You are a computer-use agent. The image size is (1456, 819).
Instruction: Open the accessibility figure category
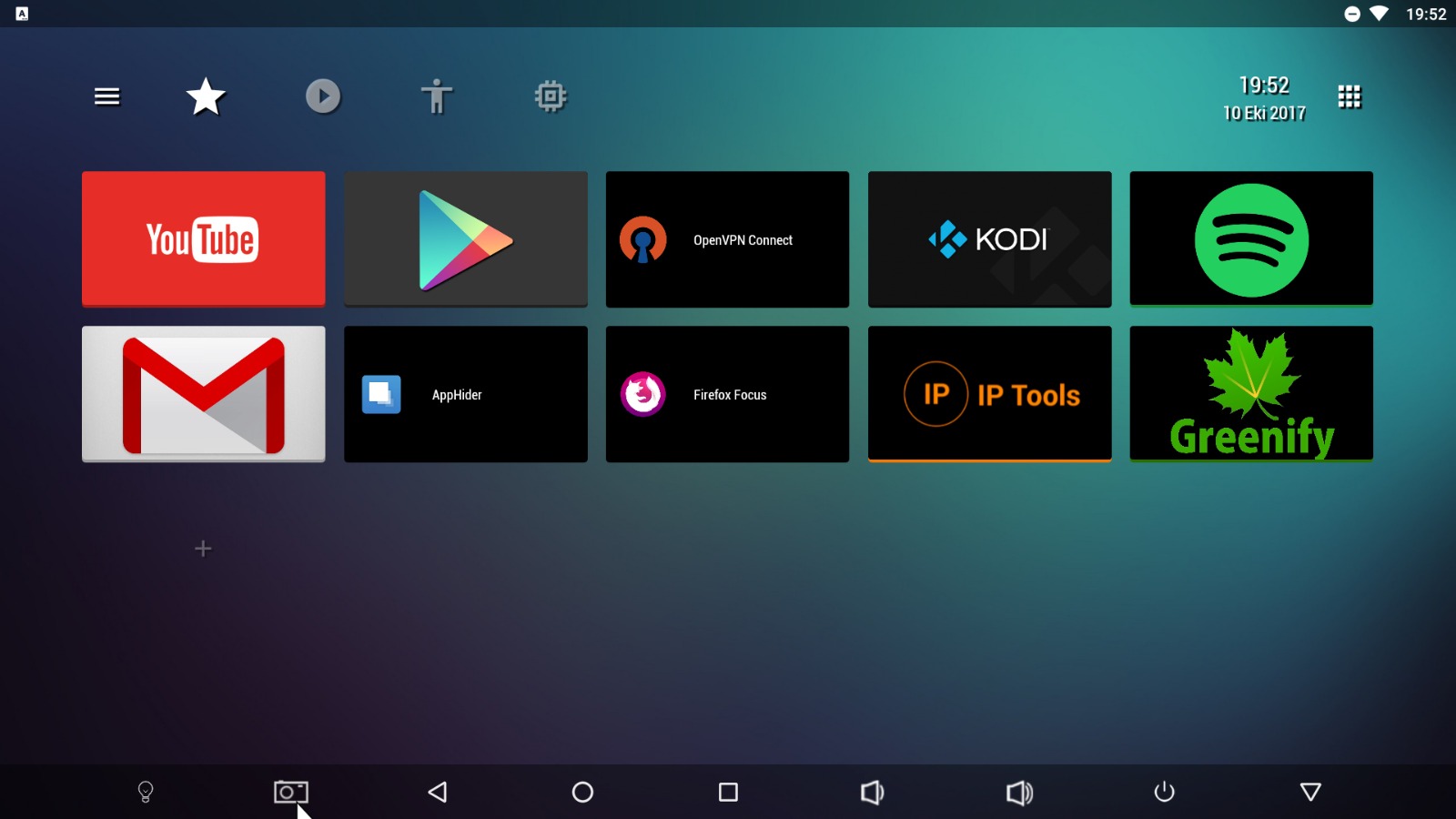[x=437, y=96]
